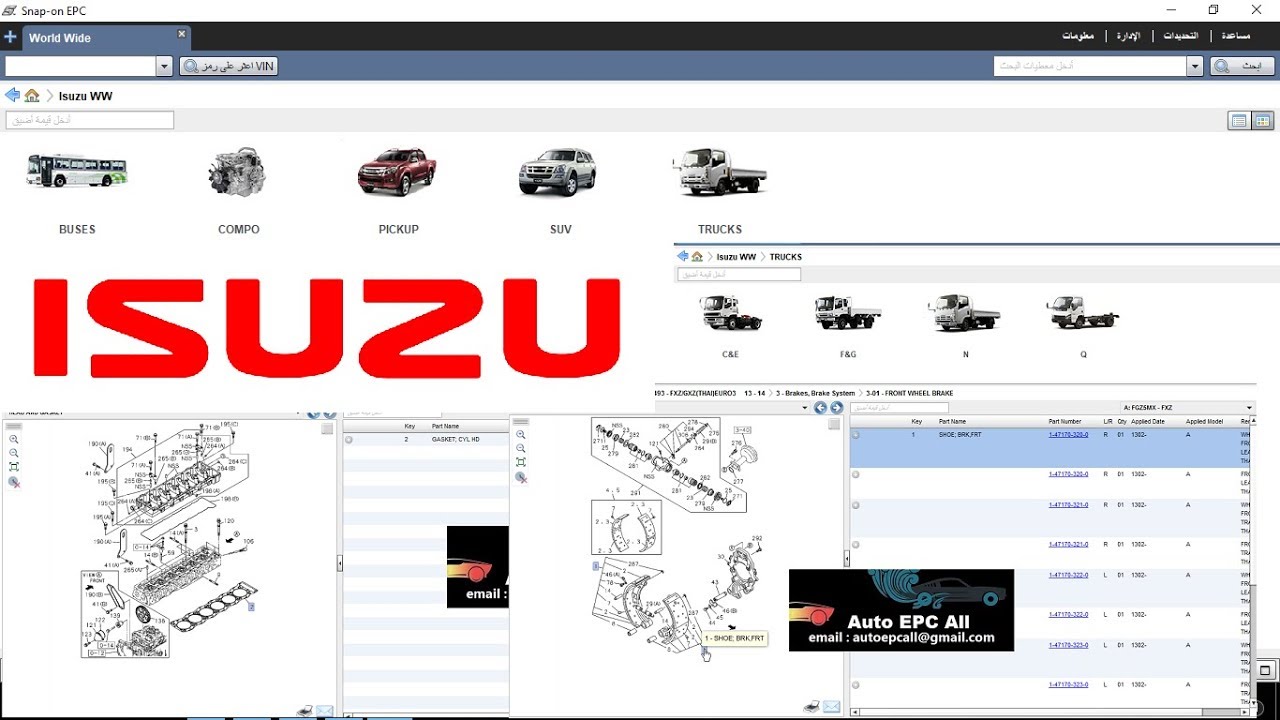This screenshot has width=1280, height=720.
Task: Click TRUCKS in the inset breadcrumb
Action: (785, 257)
